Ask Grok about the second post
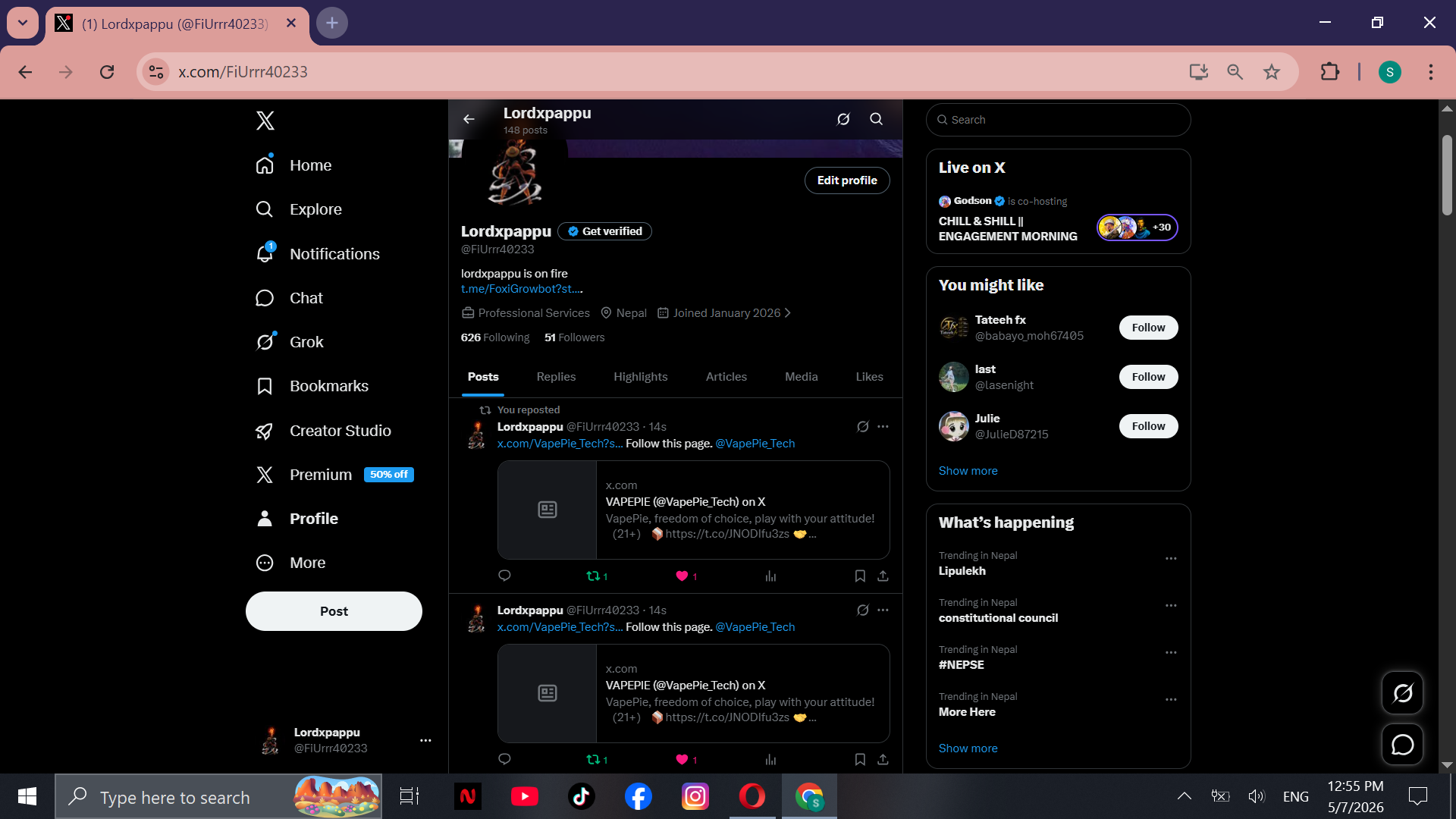The height and width of the screenshot is (819, 1456). tap(863, 610)
